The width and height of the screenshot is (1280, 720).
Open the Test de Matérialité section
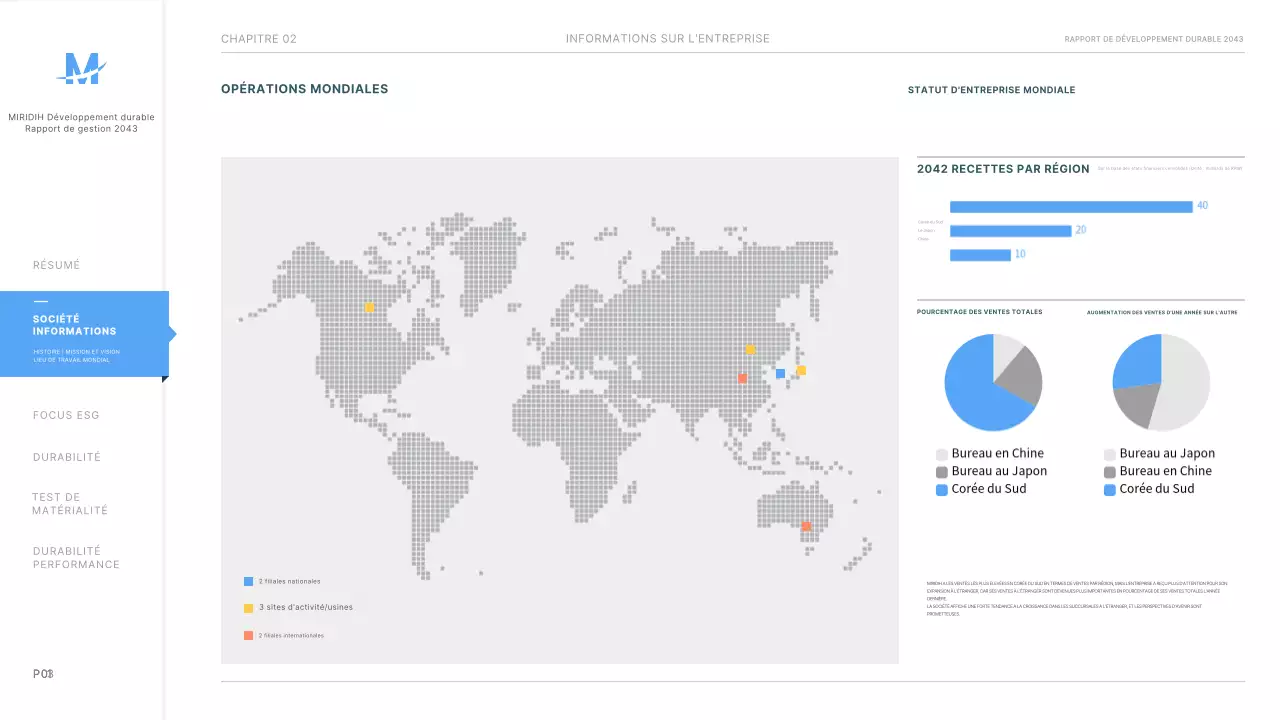point(70,504)
